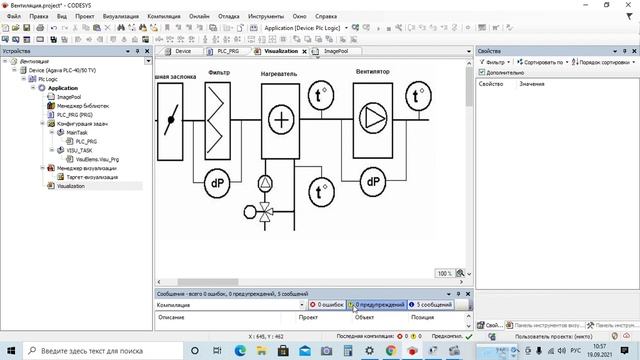Open the Compilation message category dropdown
Screen dimensions: 640x360
pyautogui.click(x=302, y=305)
